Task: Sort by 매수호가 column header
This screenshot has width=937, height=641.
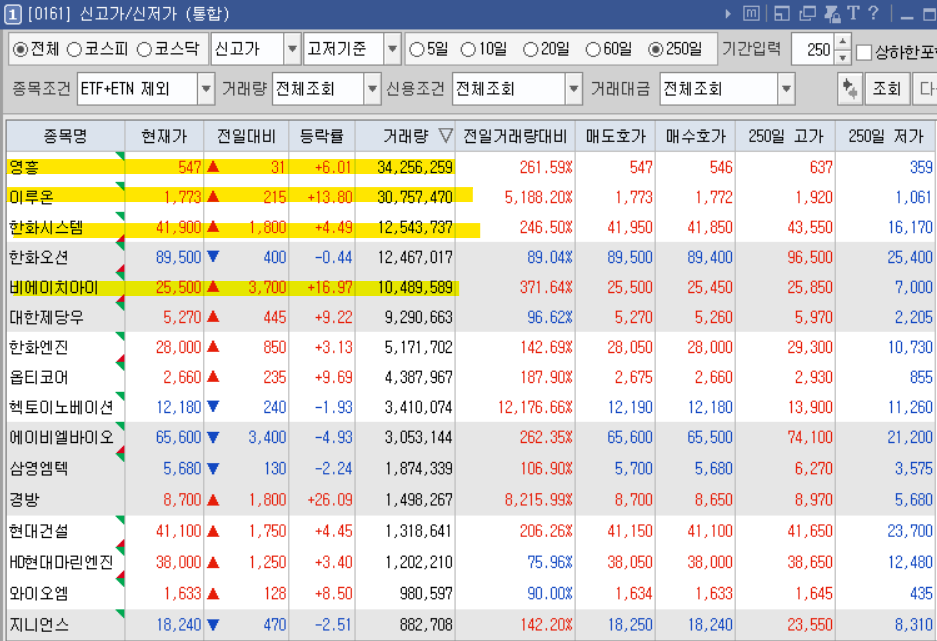Action: coord(696,136)
